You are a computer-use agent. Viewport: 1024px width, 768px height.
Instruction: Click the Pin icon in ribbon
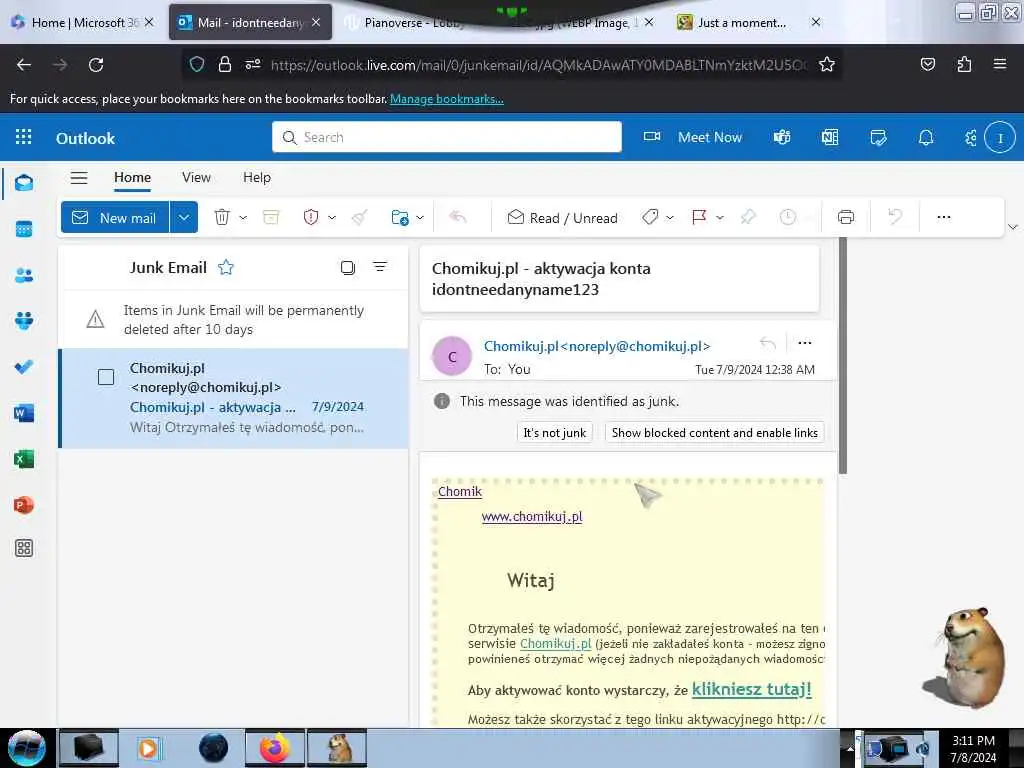[x=748, y=217]
